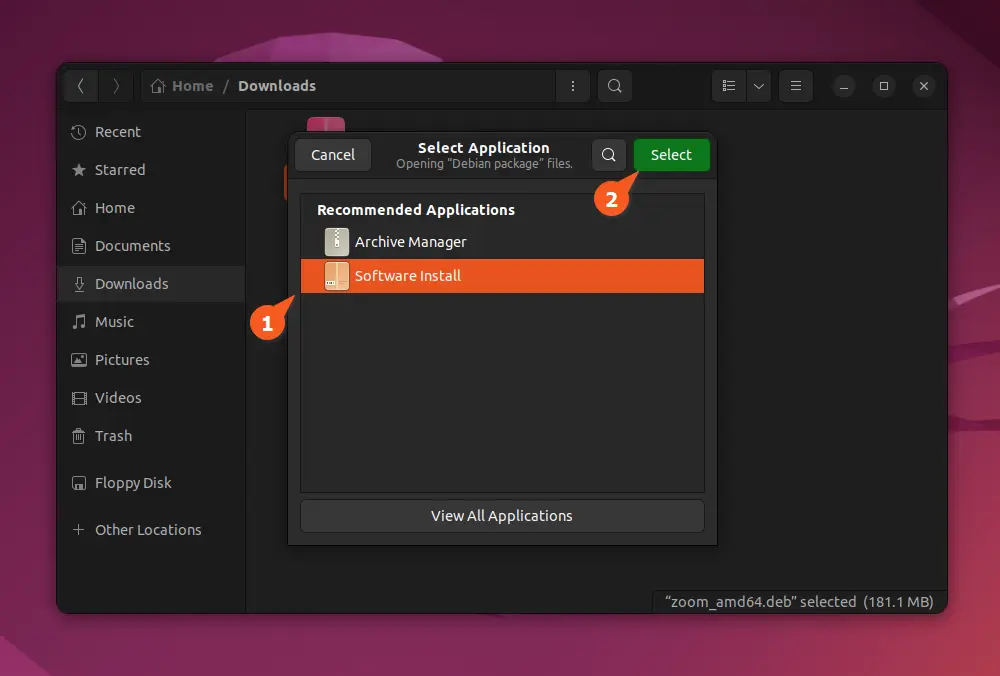The image size is (1000, 676).
Task: Open the three-dot path options menu
Action: (572, 86)
